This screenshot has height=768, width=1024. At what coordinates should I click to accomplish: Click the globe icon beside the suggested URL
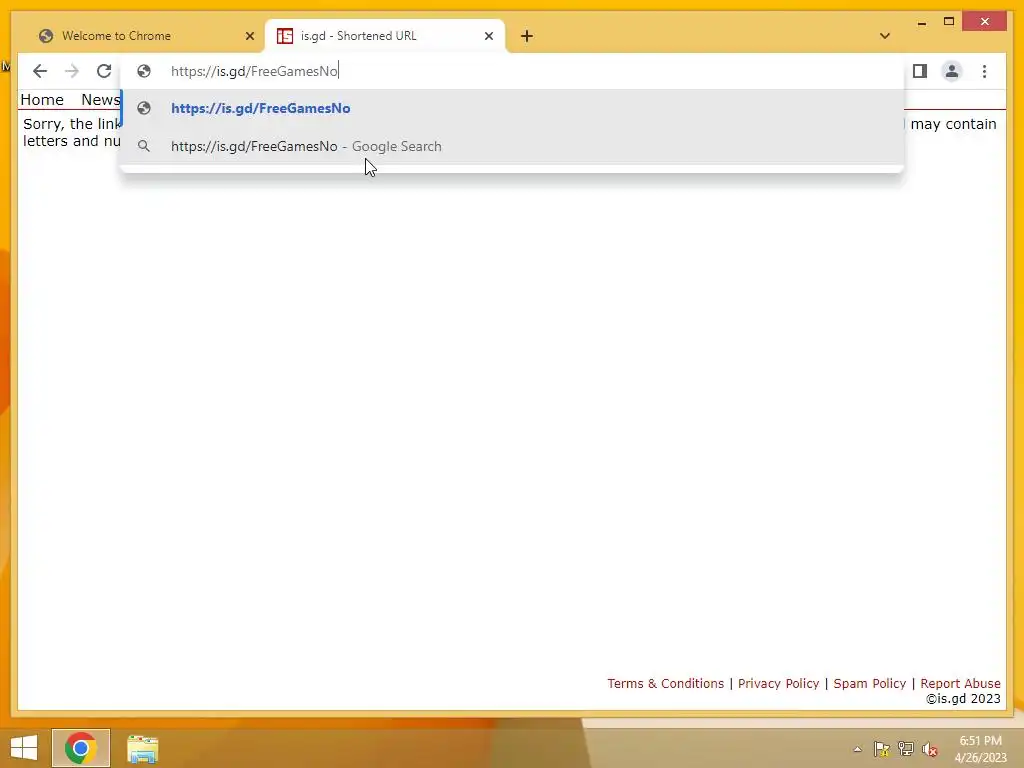144,108
